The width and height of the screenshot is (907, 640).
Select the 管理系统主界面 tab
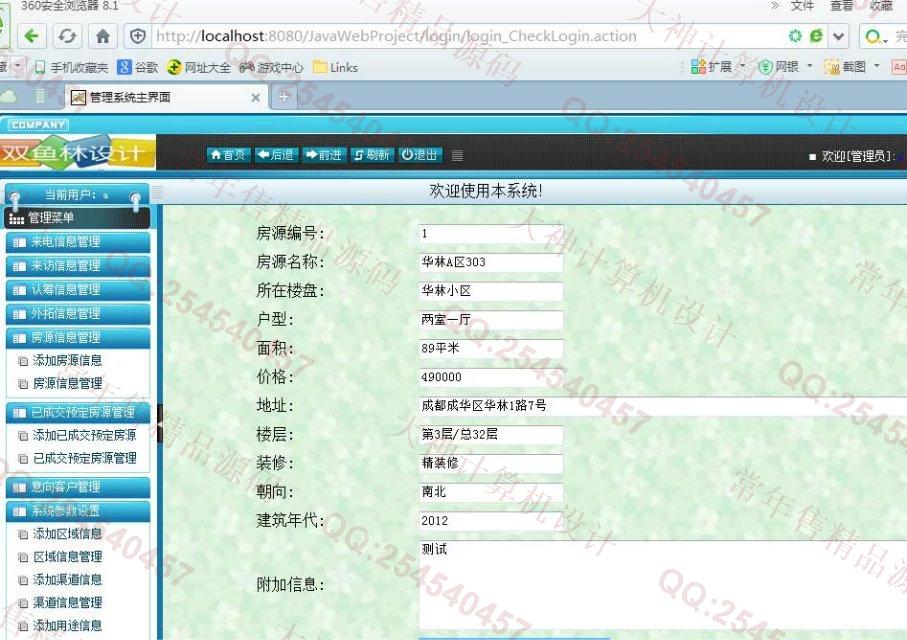[165, 97]
